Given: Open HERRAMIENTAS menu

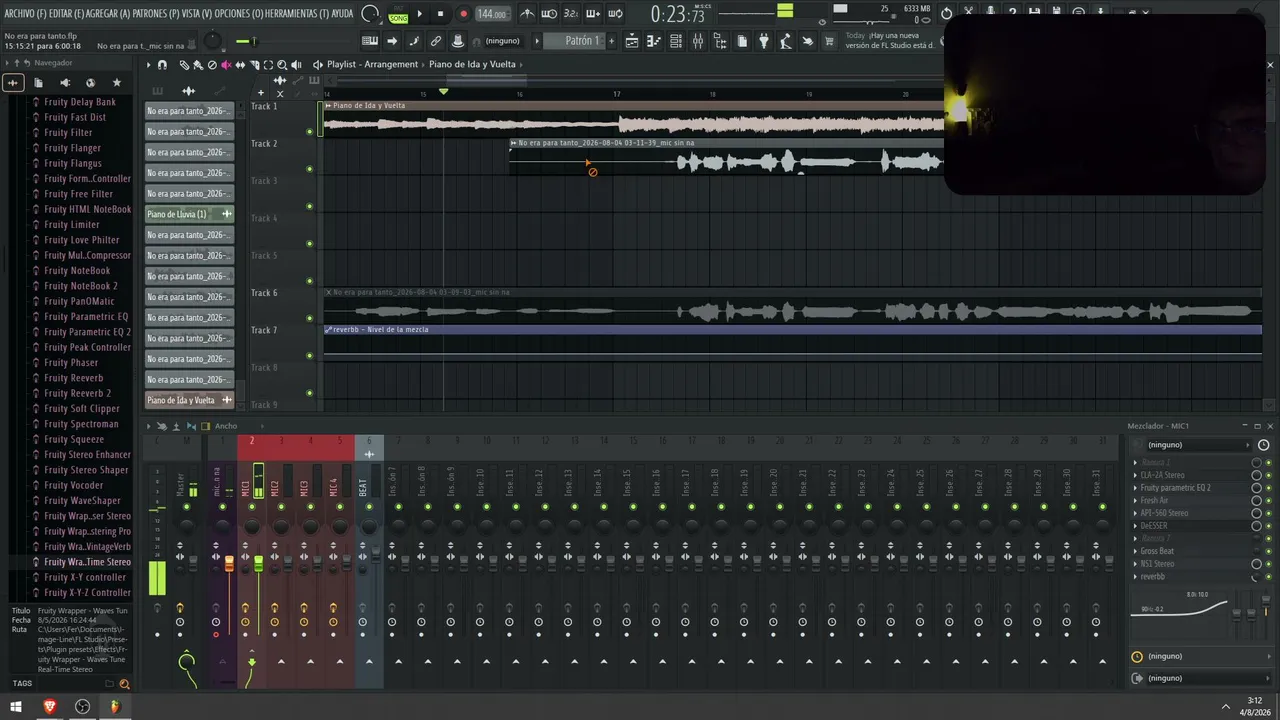Looking at the screenshot, I should pyautogui.click(x=297, y=14).
